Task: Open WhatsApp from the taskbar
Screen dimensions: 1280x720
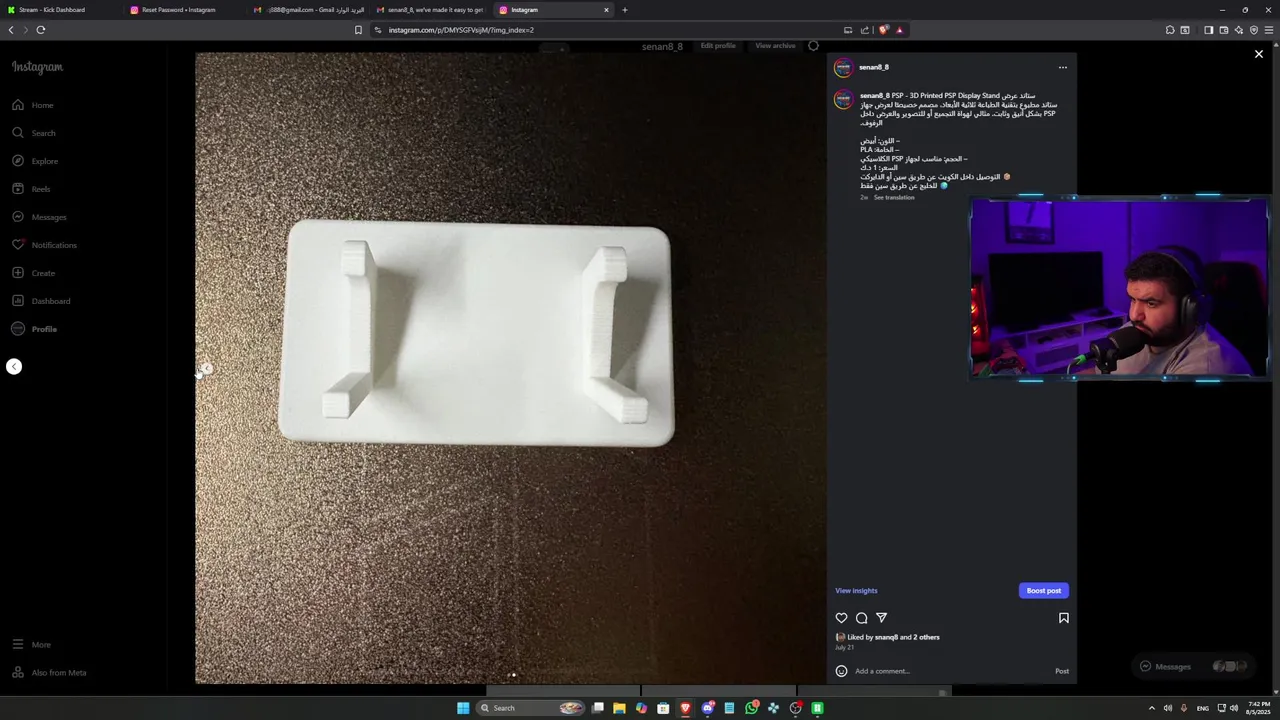Action: click(x=751, y=708)
